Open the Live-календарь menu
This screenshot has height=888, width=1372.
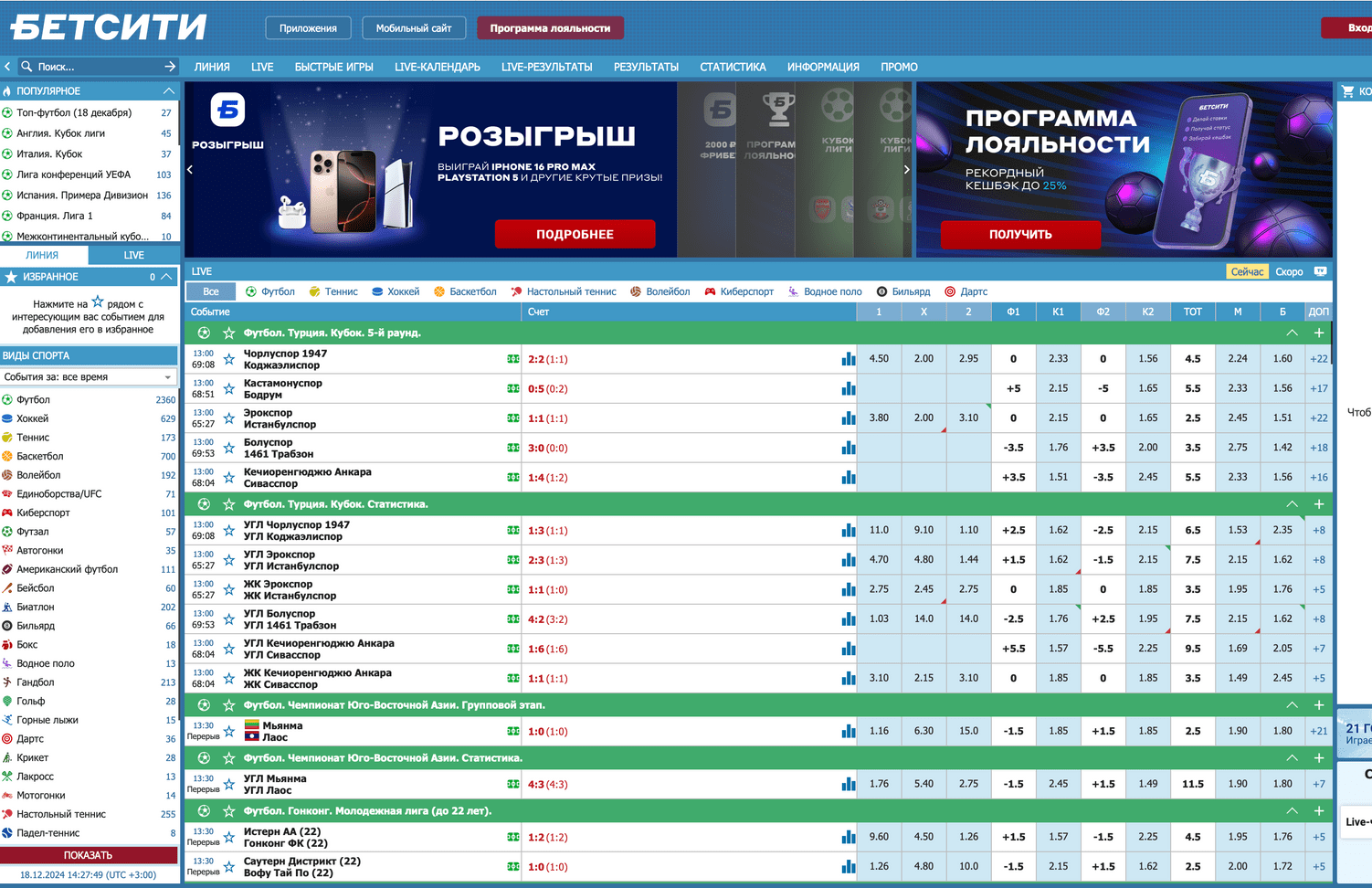(x=438, y=67)
